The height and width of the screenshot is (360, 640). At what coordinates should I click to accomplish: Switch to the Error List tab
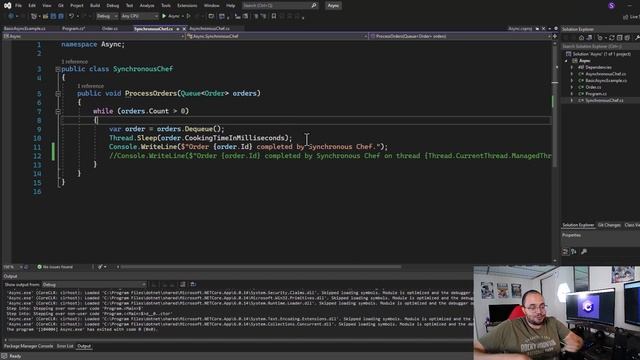click(x=65, y=346)
